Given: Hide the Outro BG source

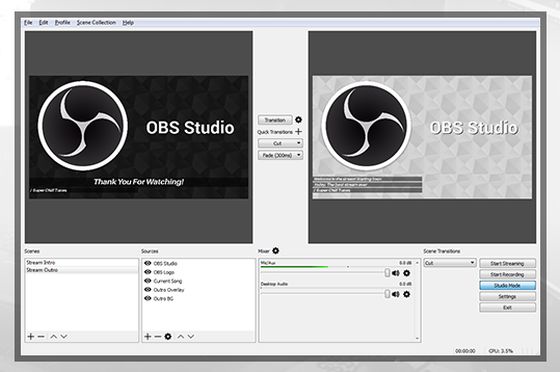Looking at the screenshot, I should (148, 298).
